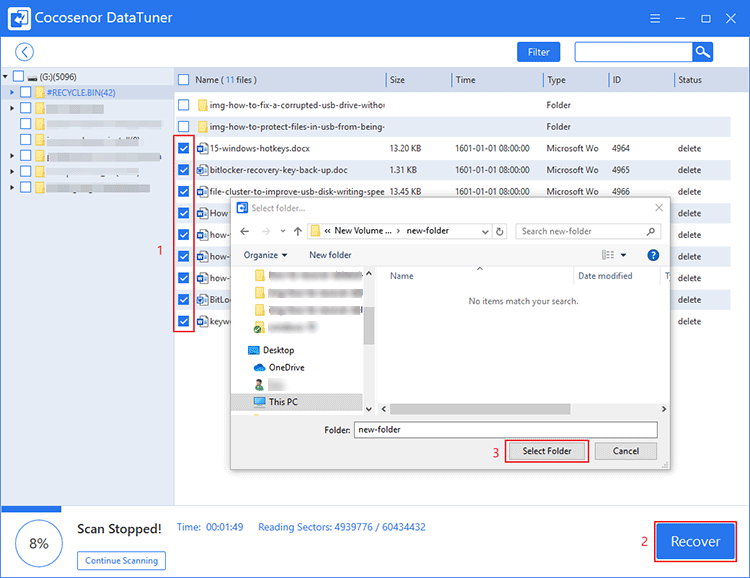Click the Type column header
Screen dimensions: 750x578
tap(556, 80)
